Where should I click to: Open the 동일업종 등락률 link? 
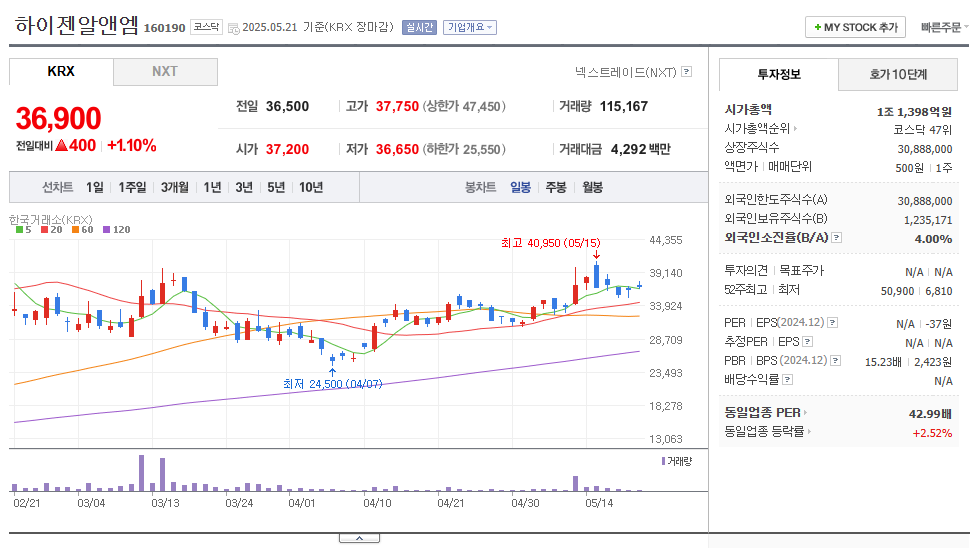pyautogui.click(x=767, y=431)
